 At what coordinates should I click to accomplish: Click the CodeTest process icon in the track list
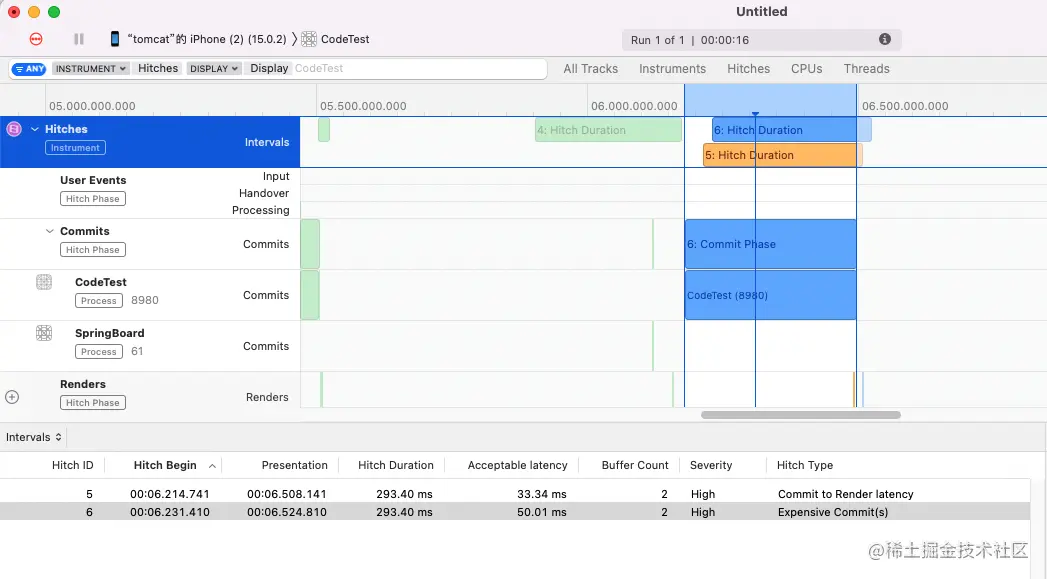coord(44,282)
